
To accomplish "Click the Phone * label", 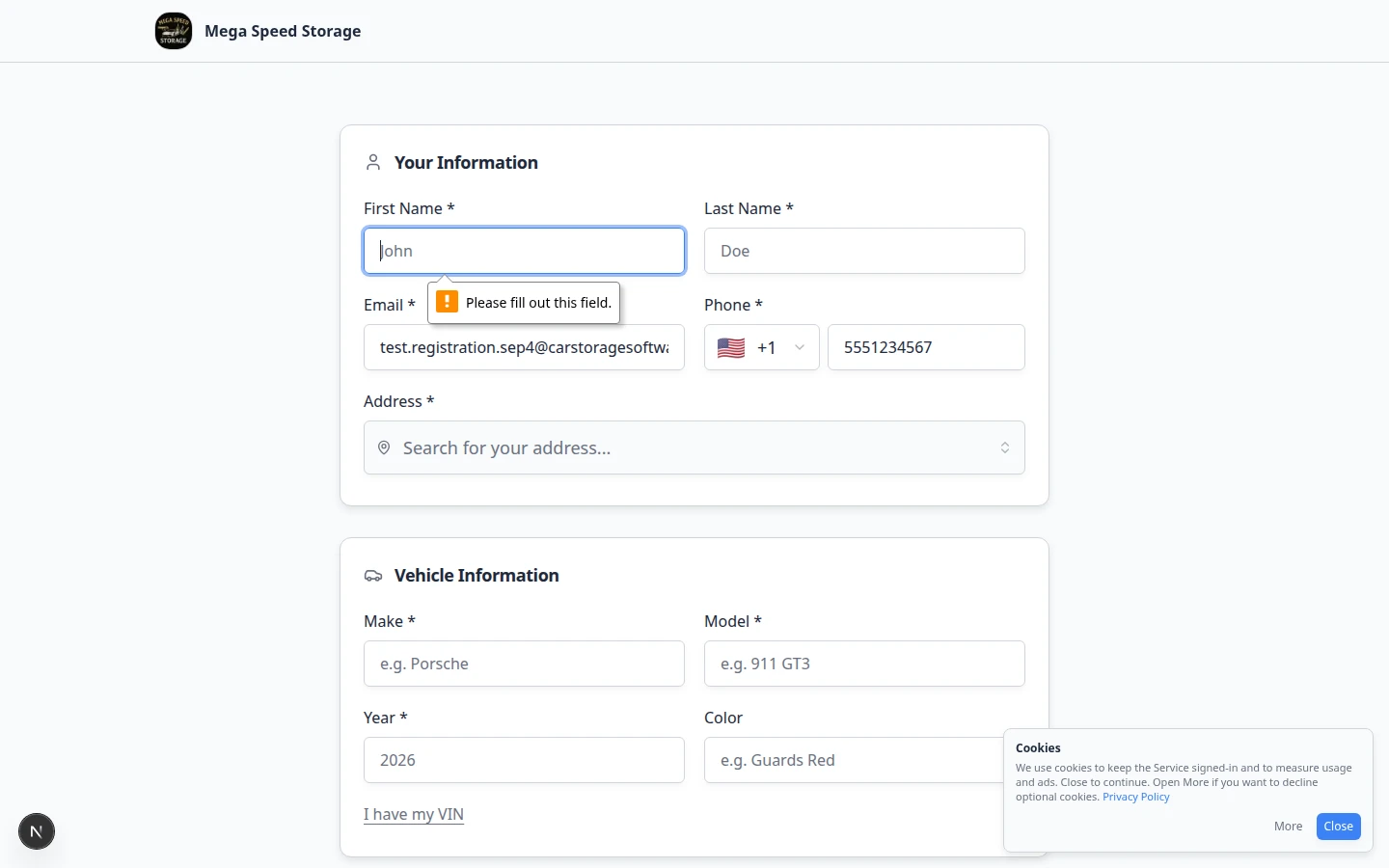I will (733, 305).
